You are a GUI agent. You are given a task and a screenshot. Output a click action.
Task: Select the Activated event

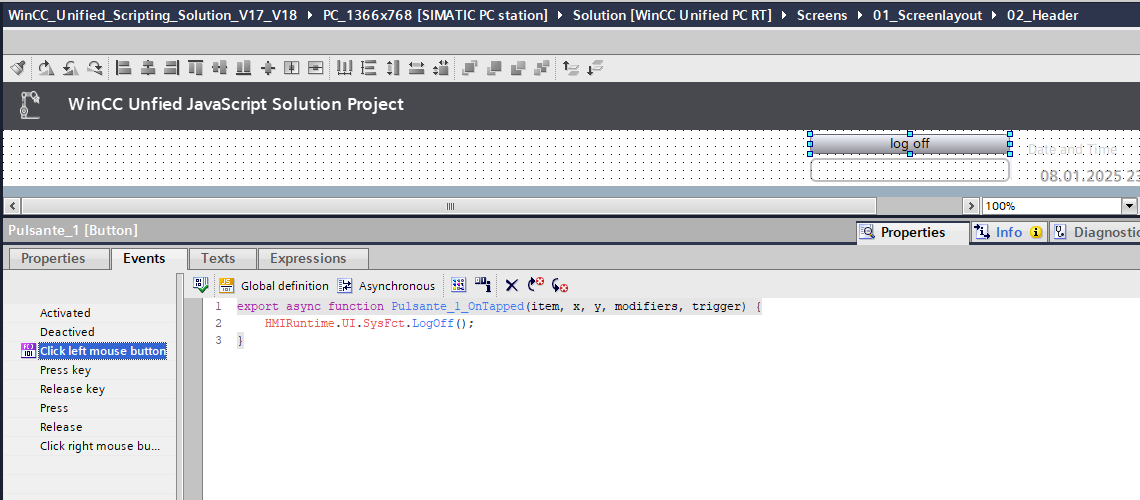point(65,313)
